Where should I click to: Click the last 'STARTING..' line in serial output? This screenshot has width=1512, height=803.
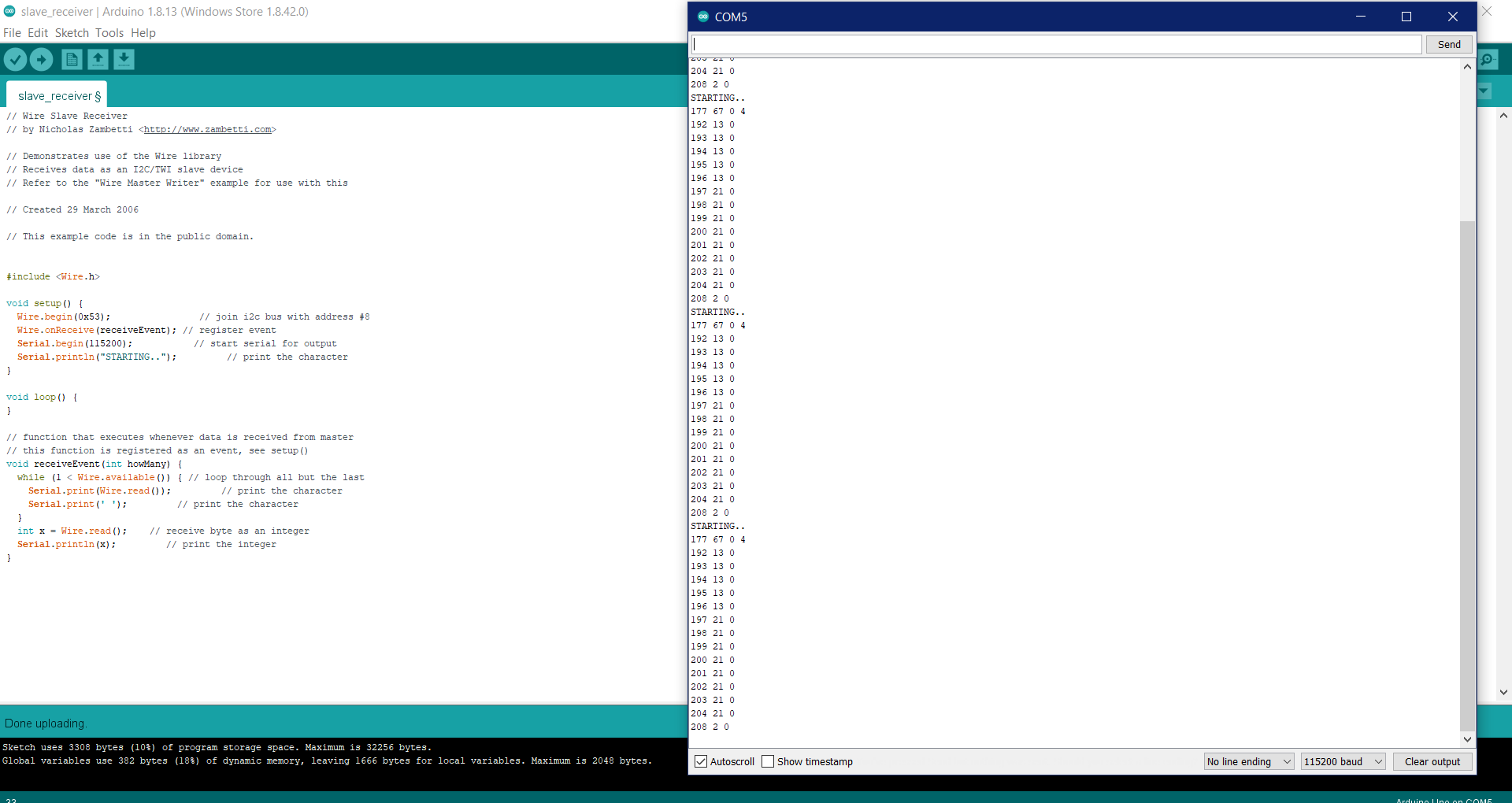click(x=717, y=527)
